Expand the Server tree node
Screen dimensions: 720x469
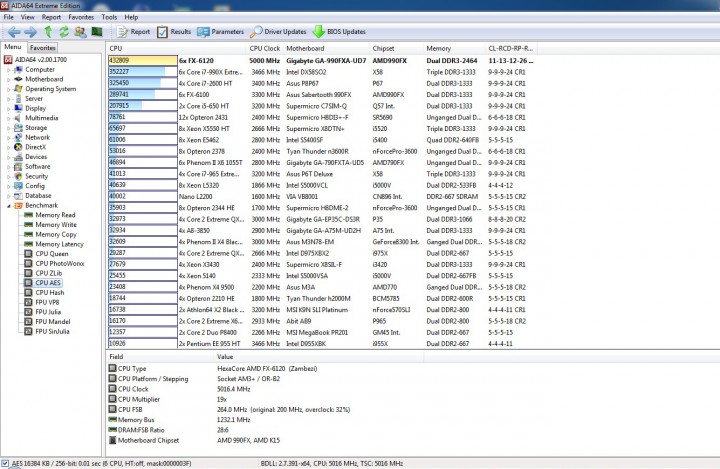pos(8,99)
